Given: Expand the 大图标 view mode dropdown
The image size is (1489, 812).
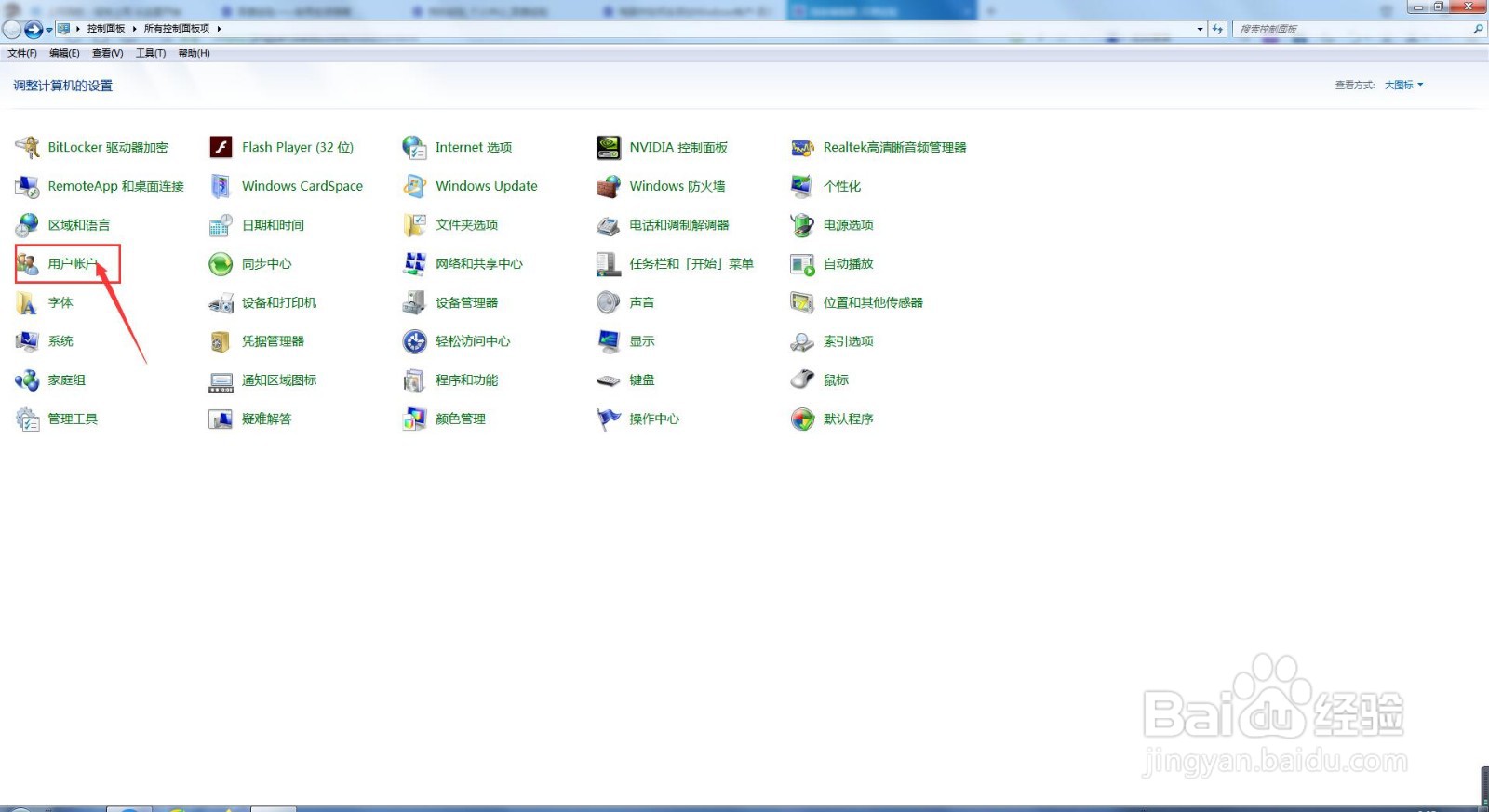Looking at the screenshot, I should point(1403,85).
